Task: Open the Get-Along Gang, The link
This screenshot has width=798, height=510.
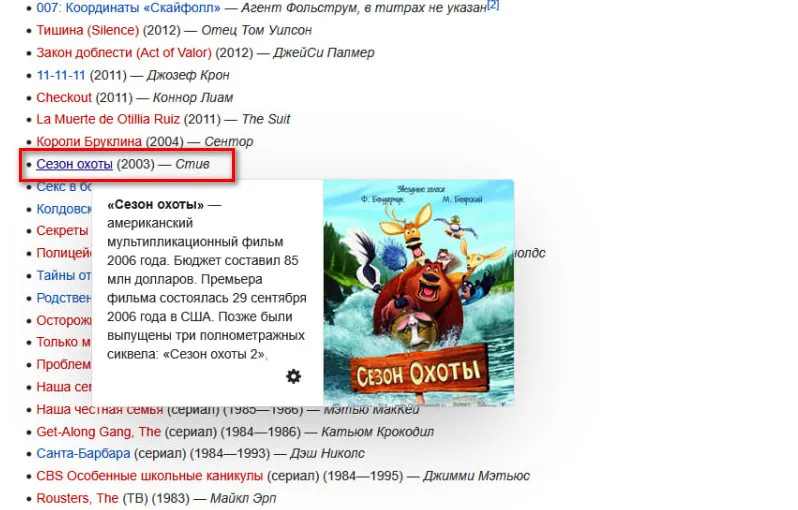Action: click(x=98, y=432)
